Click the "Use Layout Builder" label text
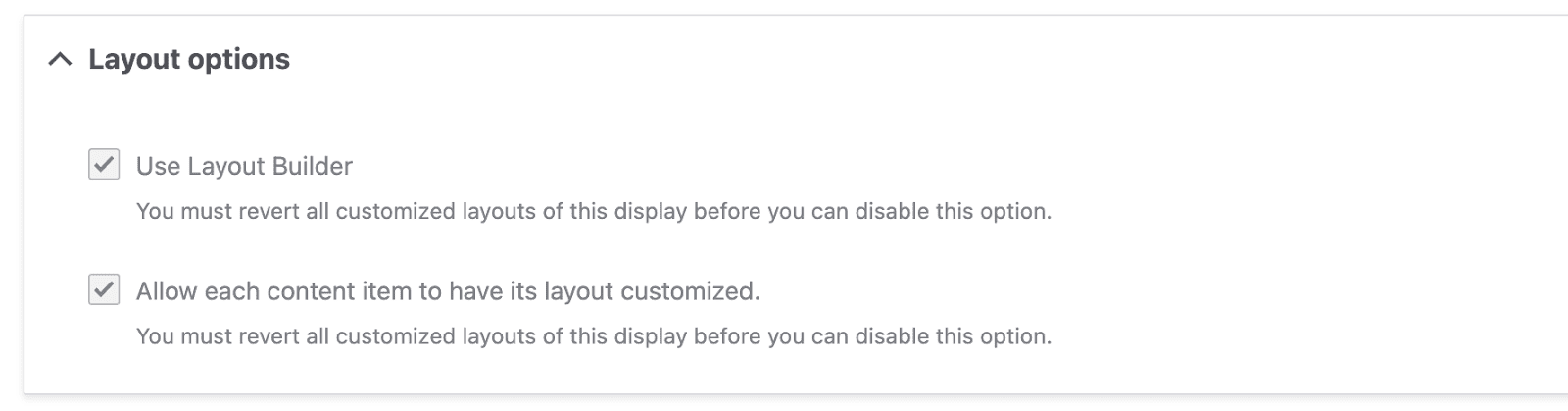The image size is (1568, 411). point(244,166)
